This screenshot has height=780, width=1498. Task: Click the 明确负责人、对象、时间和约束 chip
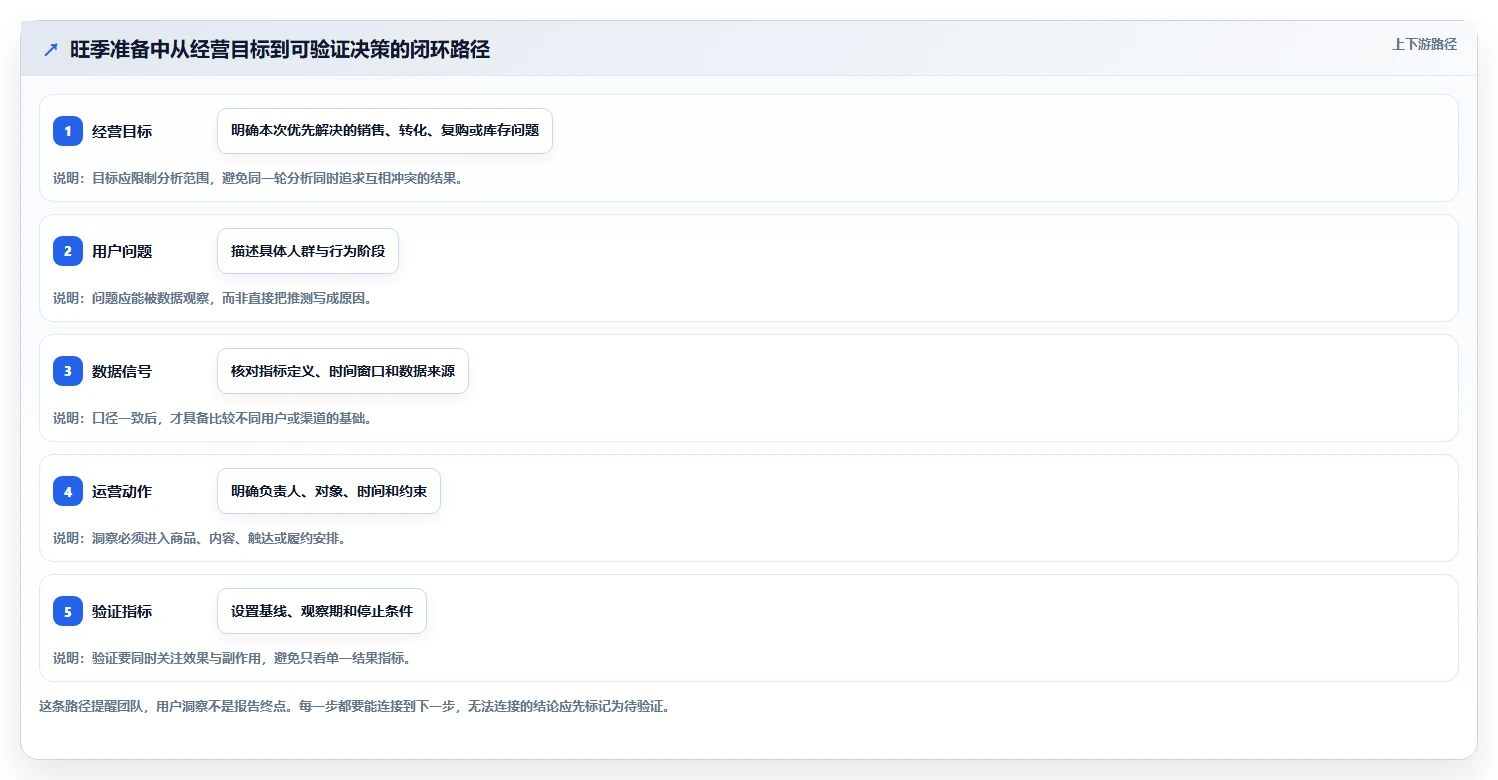[329, 491]
